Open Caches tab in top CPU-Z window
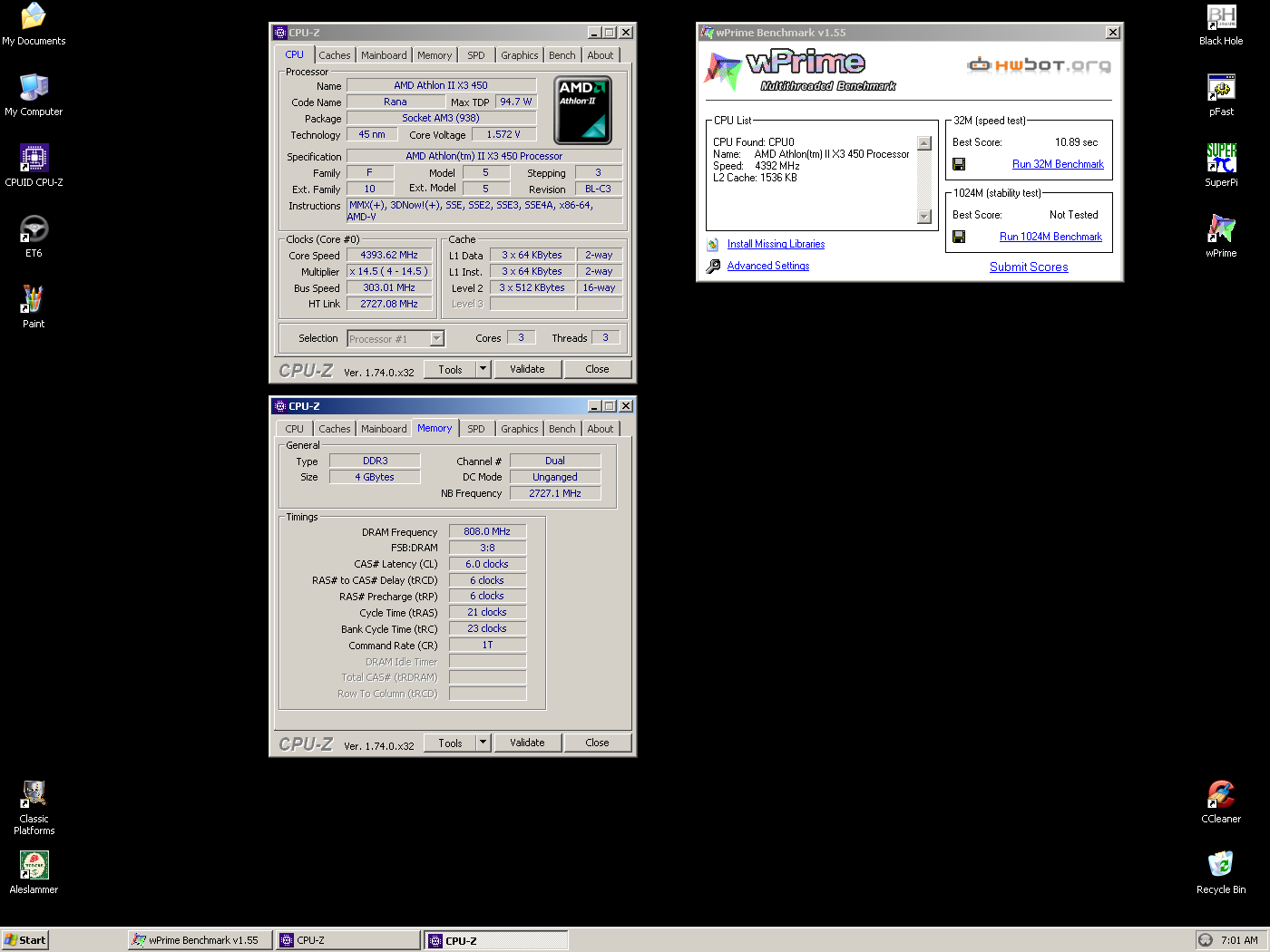Screen dimensions: 1270x952 334,55
